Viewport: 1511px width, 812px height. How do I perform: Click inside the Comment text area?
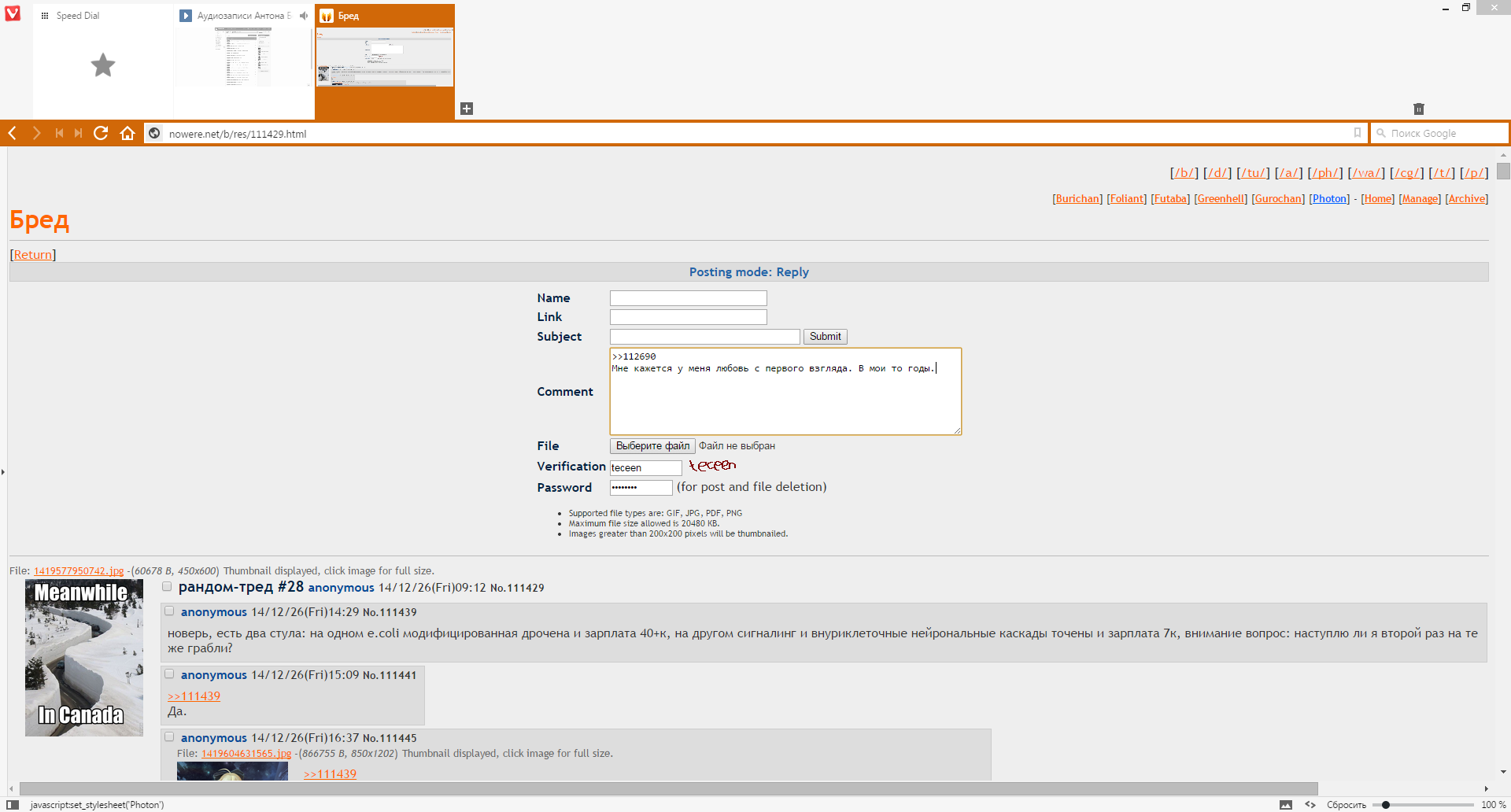785,391
